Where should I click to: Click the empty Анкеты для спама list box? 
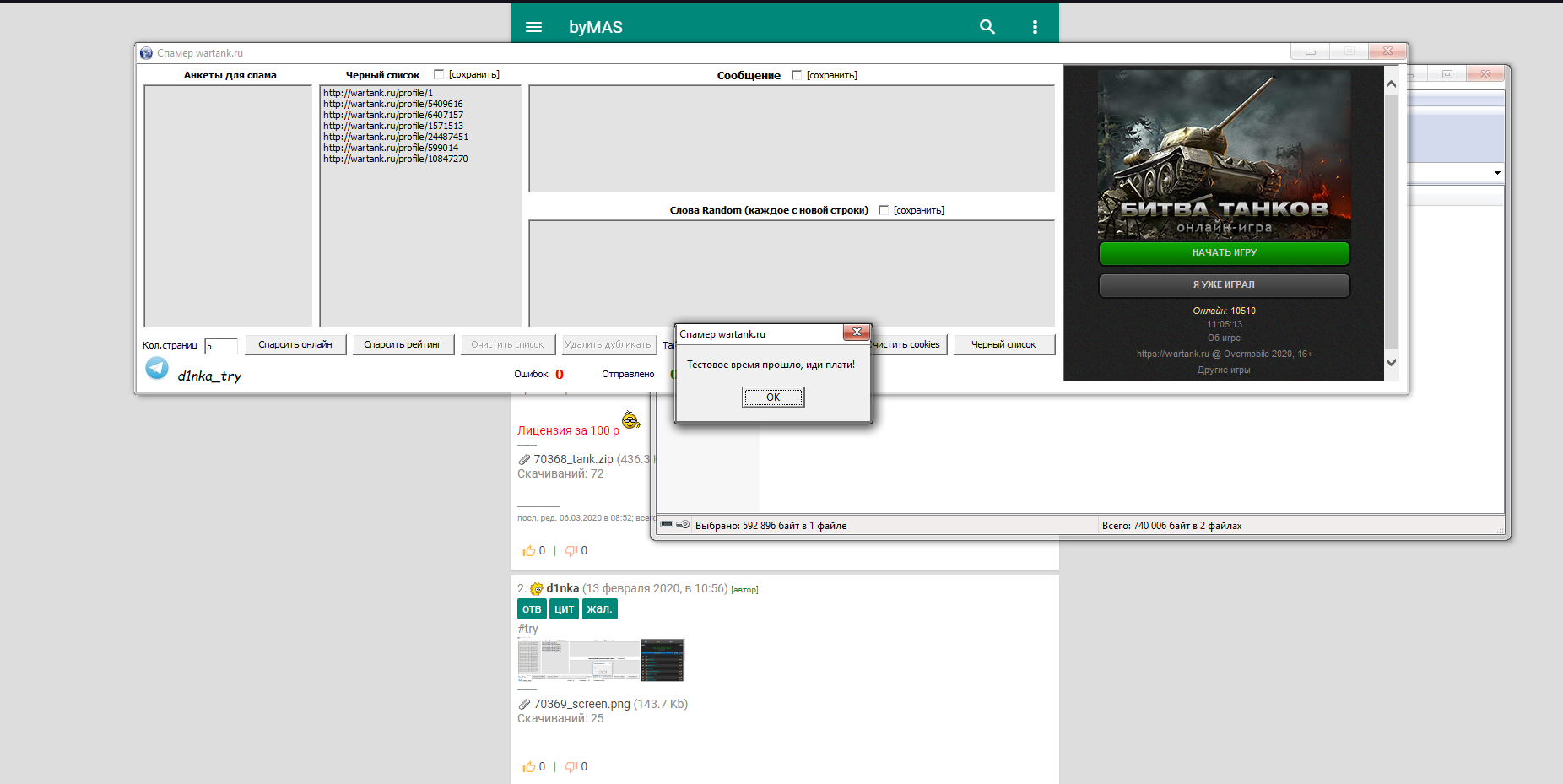click(x=228, y=206)
